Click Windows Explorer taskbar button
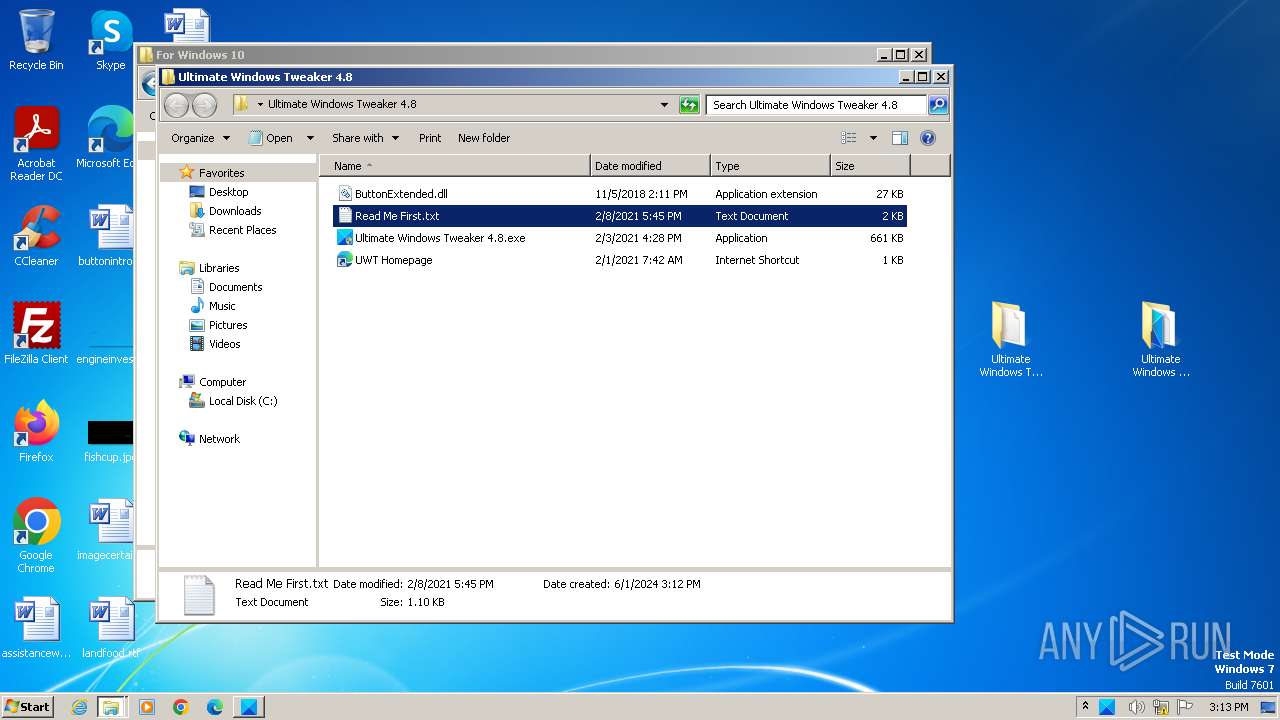The image size is (1280, 720). point(111,707)
